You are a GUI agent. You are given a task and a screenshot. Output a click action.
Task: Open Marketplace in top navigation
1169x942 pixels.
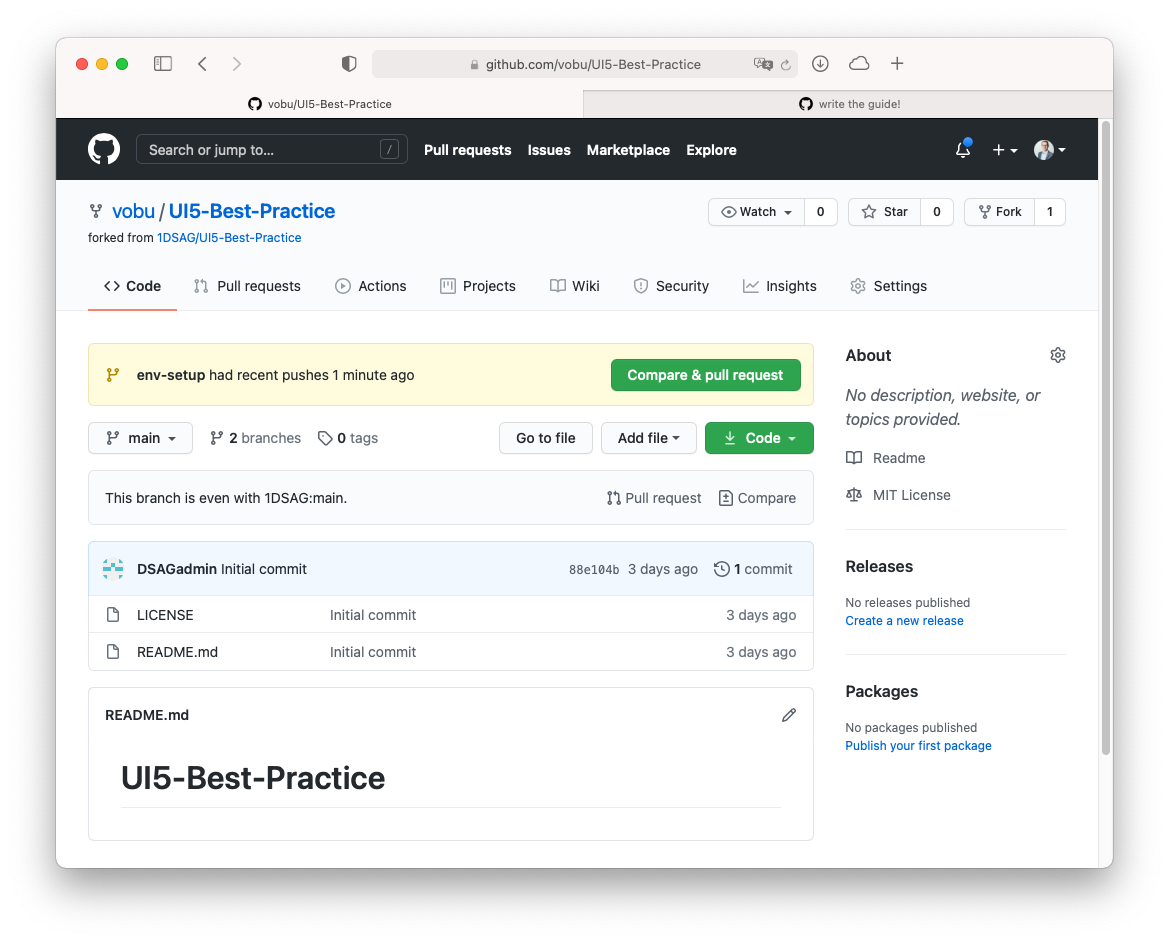click(628, 150)
